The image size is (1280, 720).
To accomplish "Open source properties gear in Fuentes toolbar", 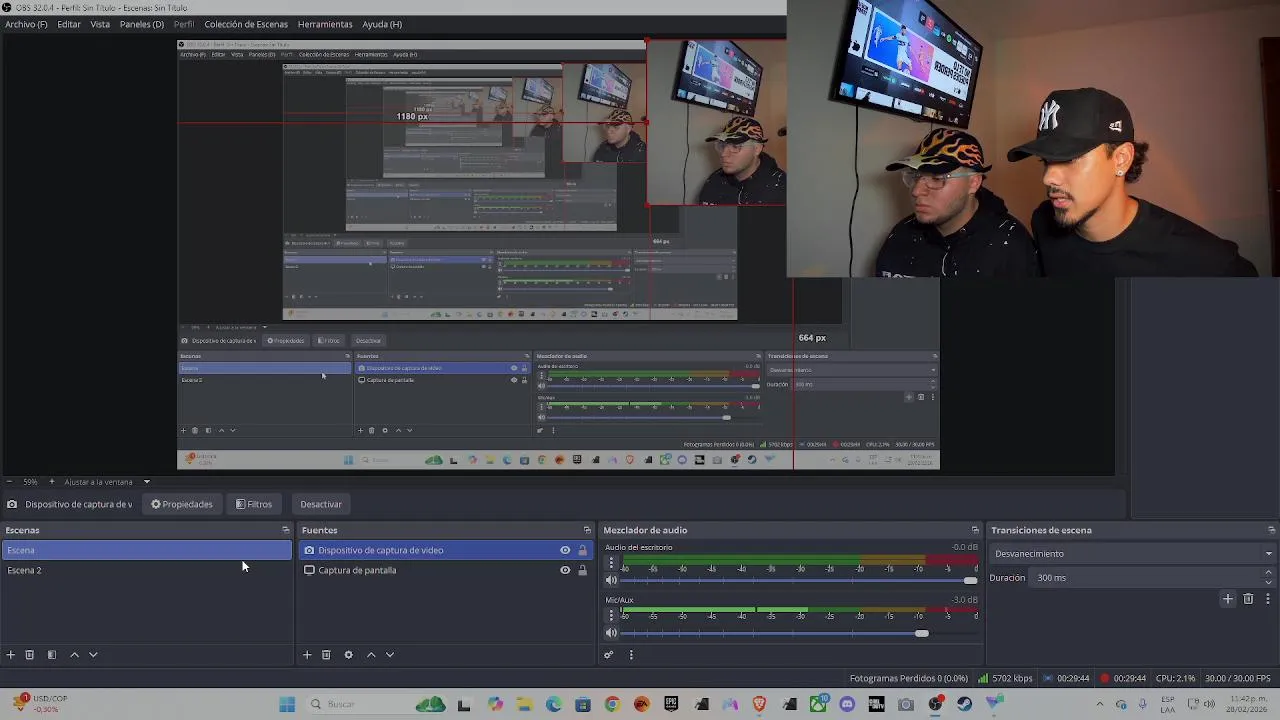I will click(348, 655).
